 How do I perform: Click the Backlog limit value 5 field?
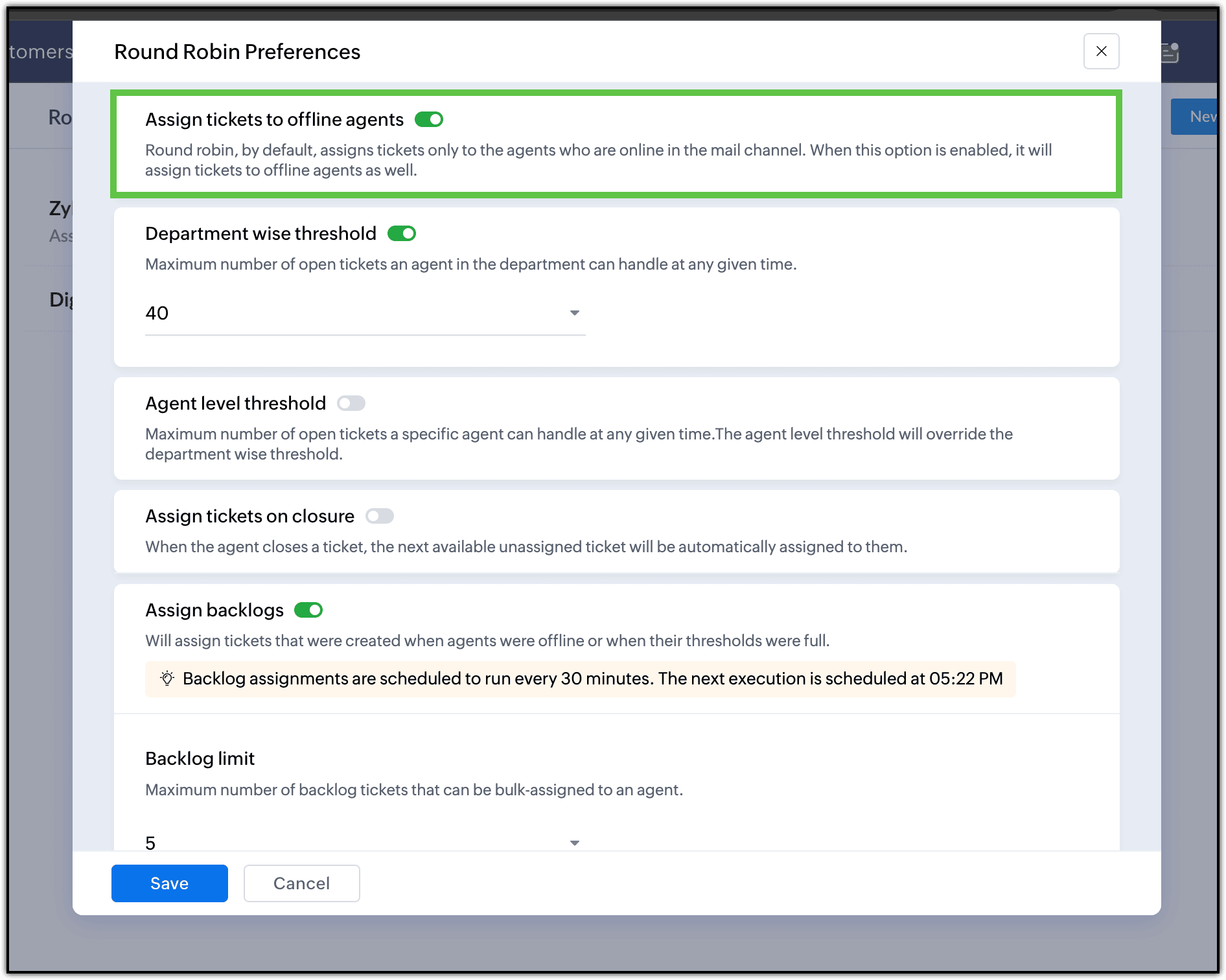click(x=365, y=842)
